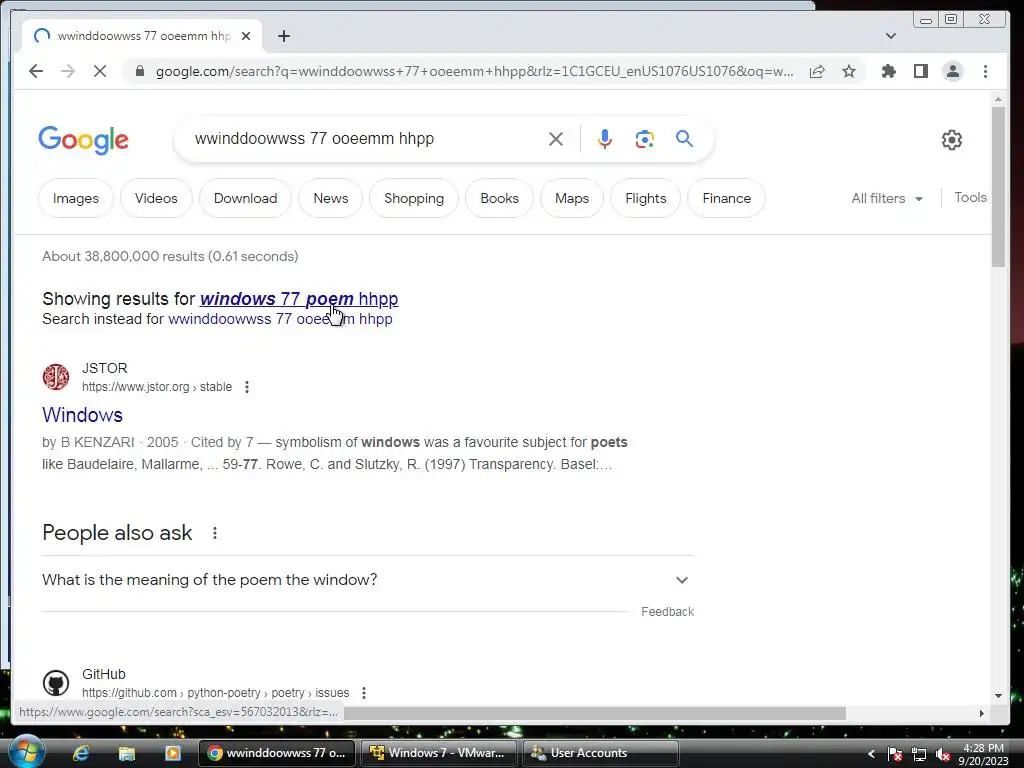The height and width of the screenshot is (768, 1024).
Task: Open People also ask options menu
Action: click(215, 534)
